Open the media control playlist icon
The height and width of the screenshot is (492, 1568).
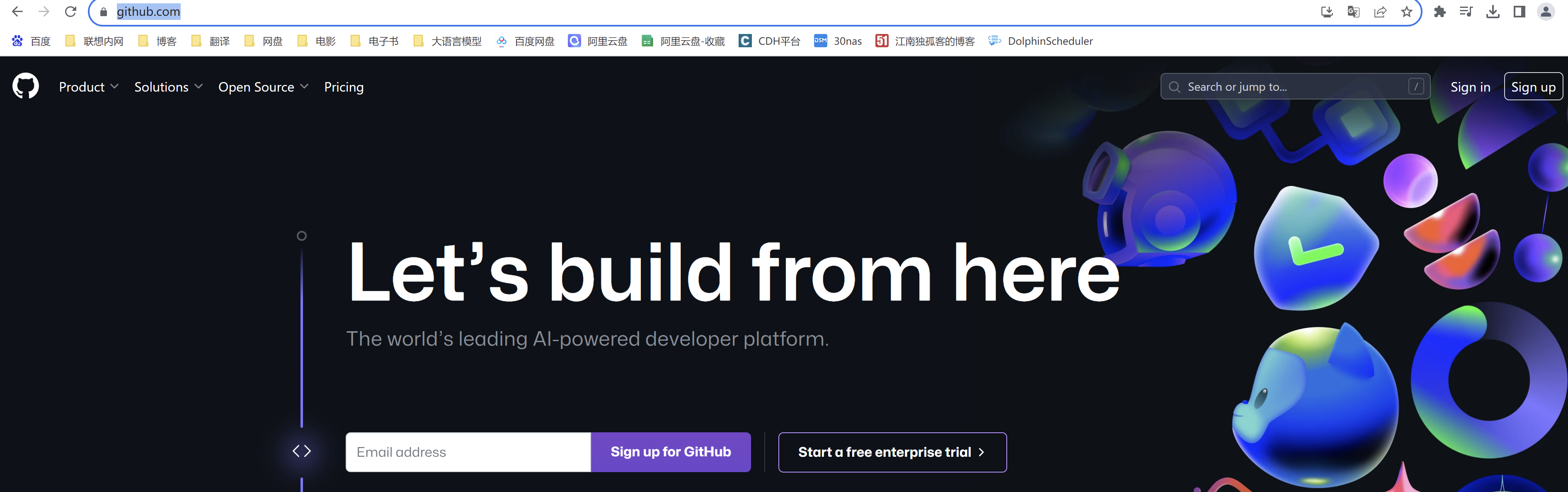point(1466,12)
